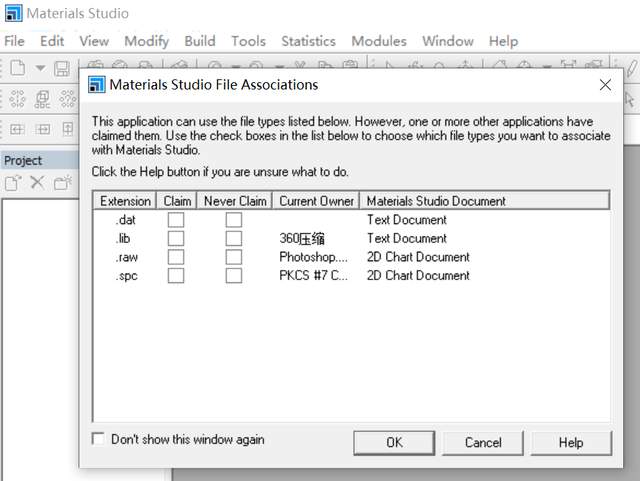Select the .spc extension row text

coord(127,276)
